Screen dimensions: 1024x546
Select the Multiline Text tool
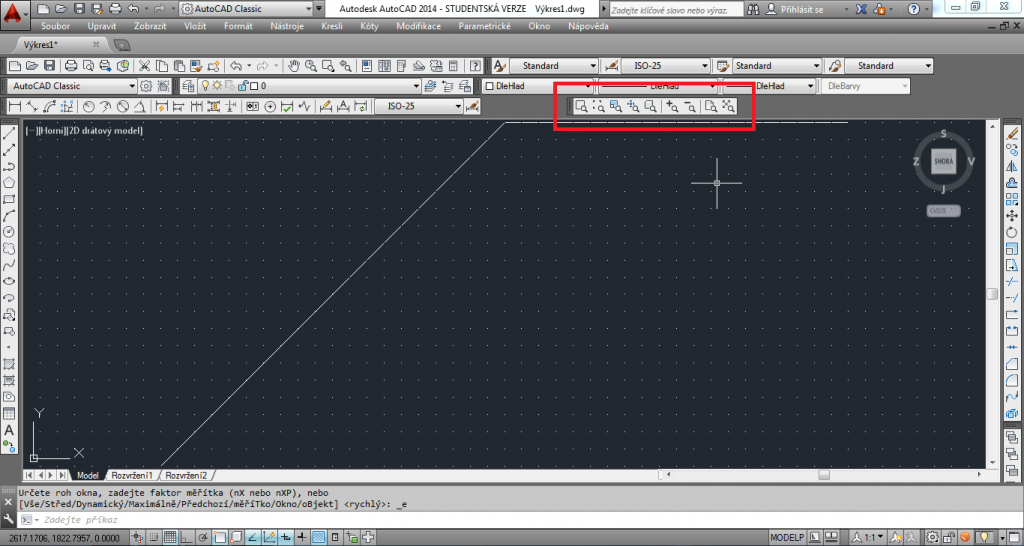pyautogui.click(x=9, y=430)
